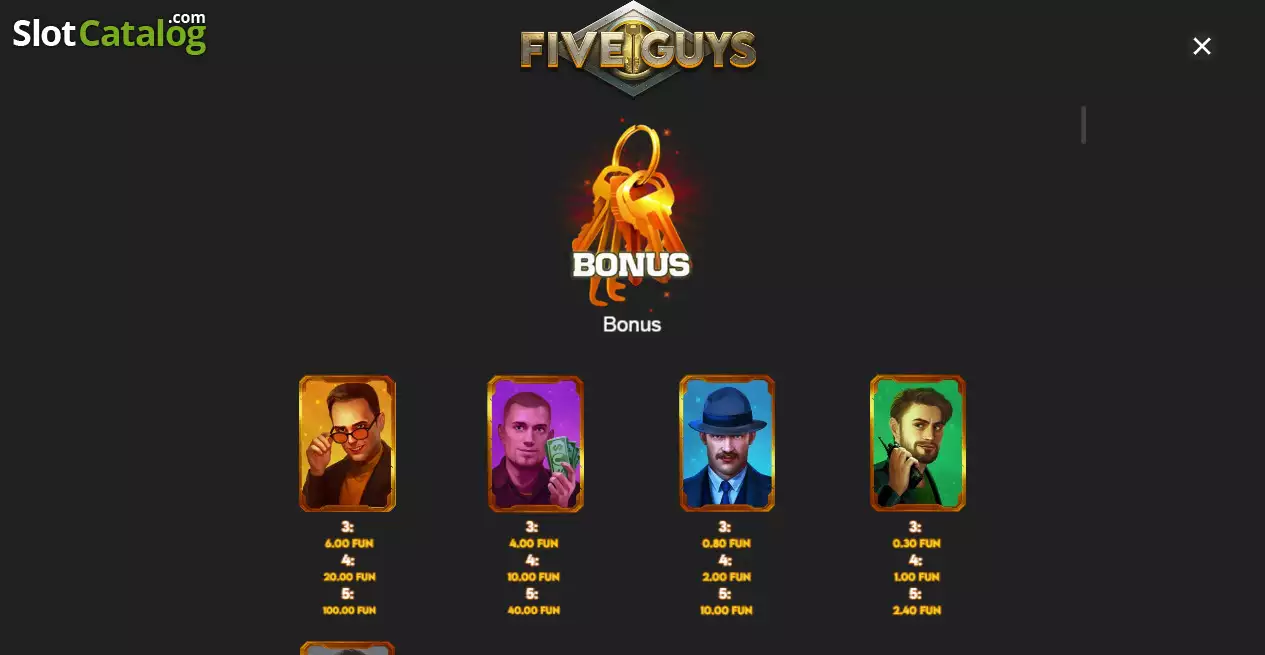Select the man in blue fedora symbol
The height and width of the screenshot is (655, 1265).
(x=727, y=444)
